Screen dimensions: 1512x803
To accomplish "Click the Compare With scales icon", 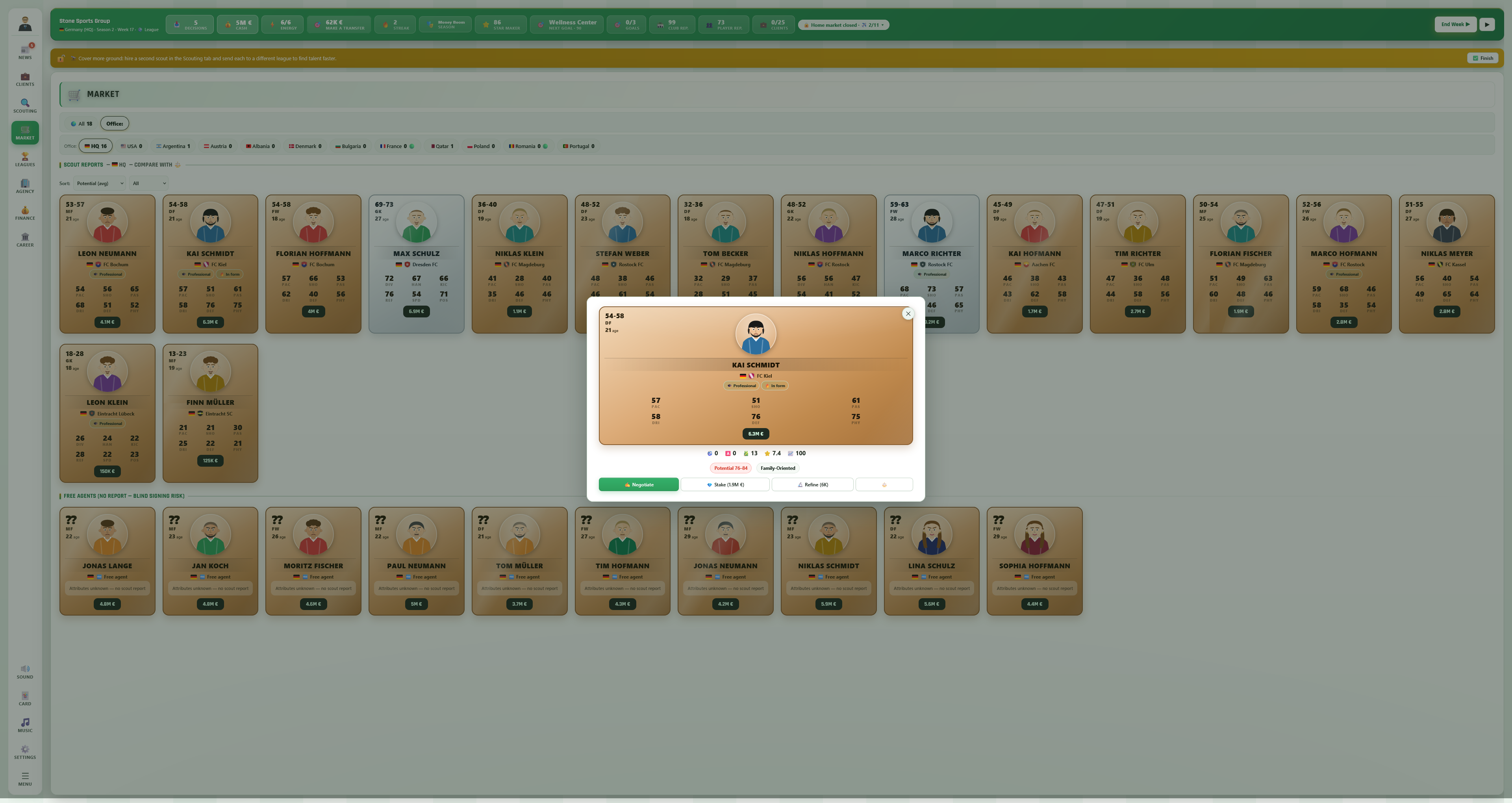I will tap(177, 165).
